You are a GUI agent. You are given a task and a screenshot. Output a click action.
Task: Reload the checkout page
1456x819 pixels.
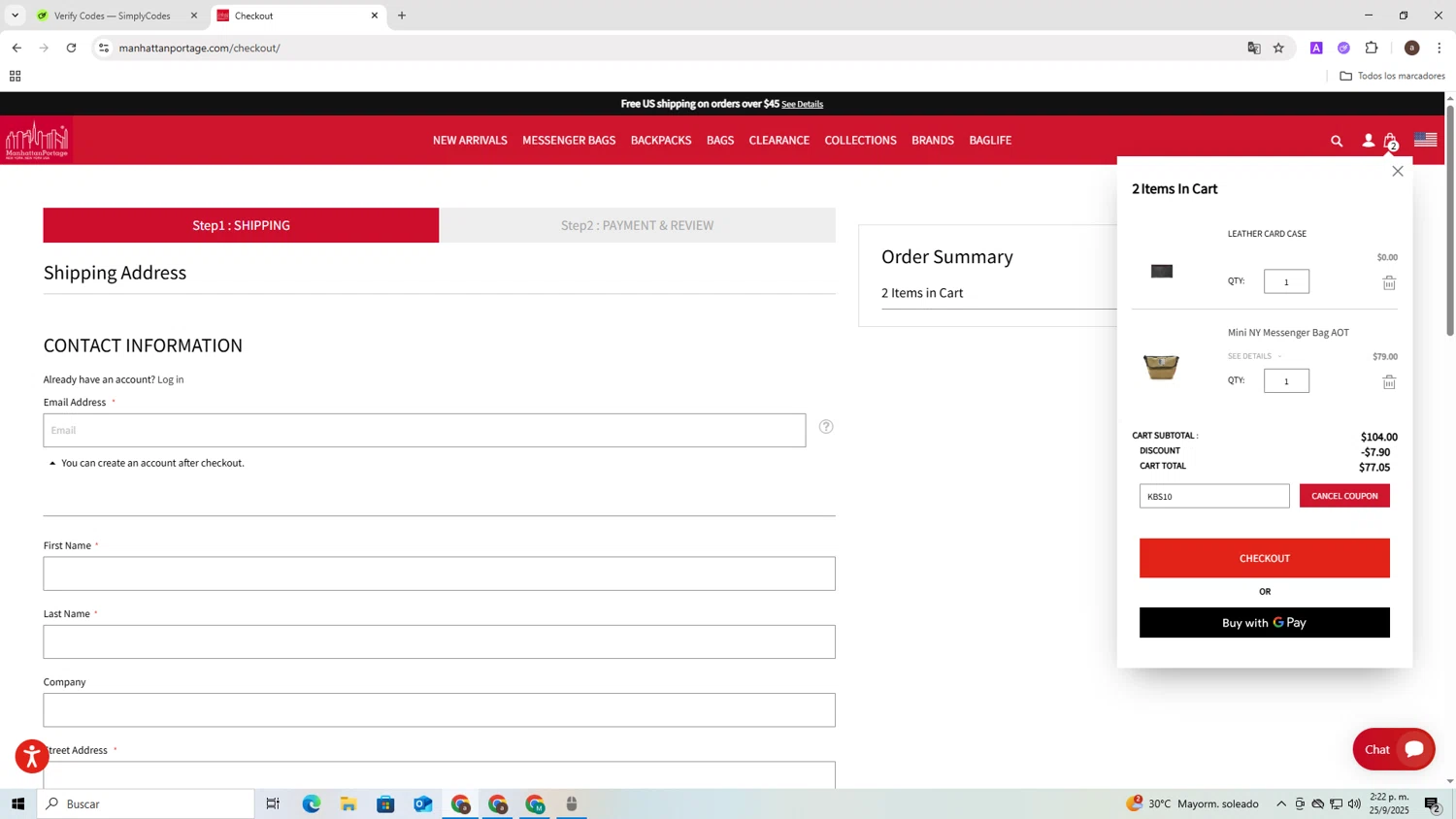click(x=71, y=48)
